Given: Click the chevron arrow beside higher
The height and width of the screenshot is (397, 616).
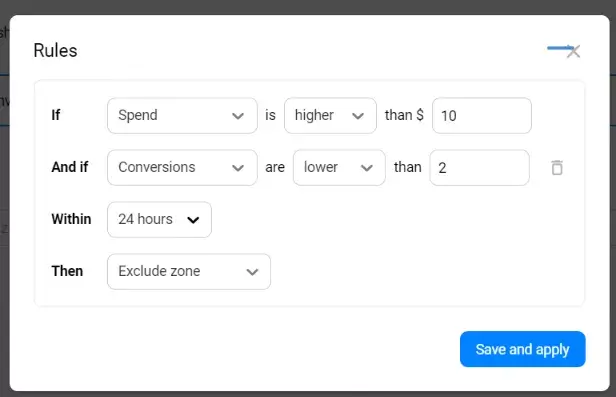Looking at the screenshot, I should click(358, 116).
